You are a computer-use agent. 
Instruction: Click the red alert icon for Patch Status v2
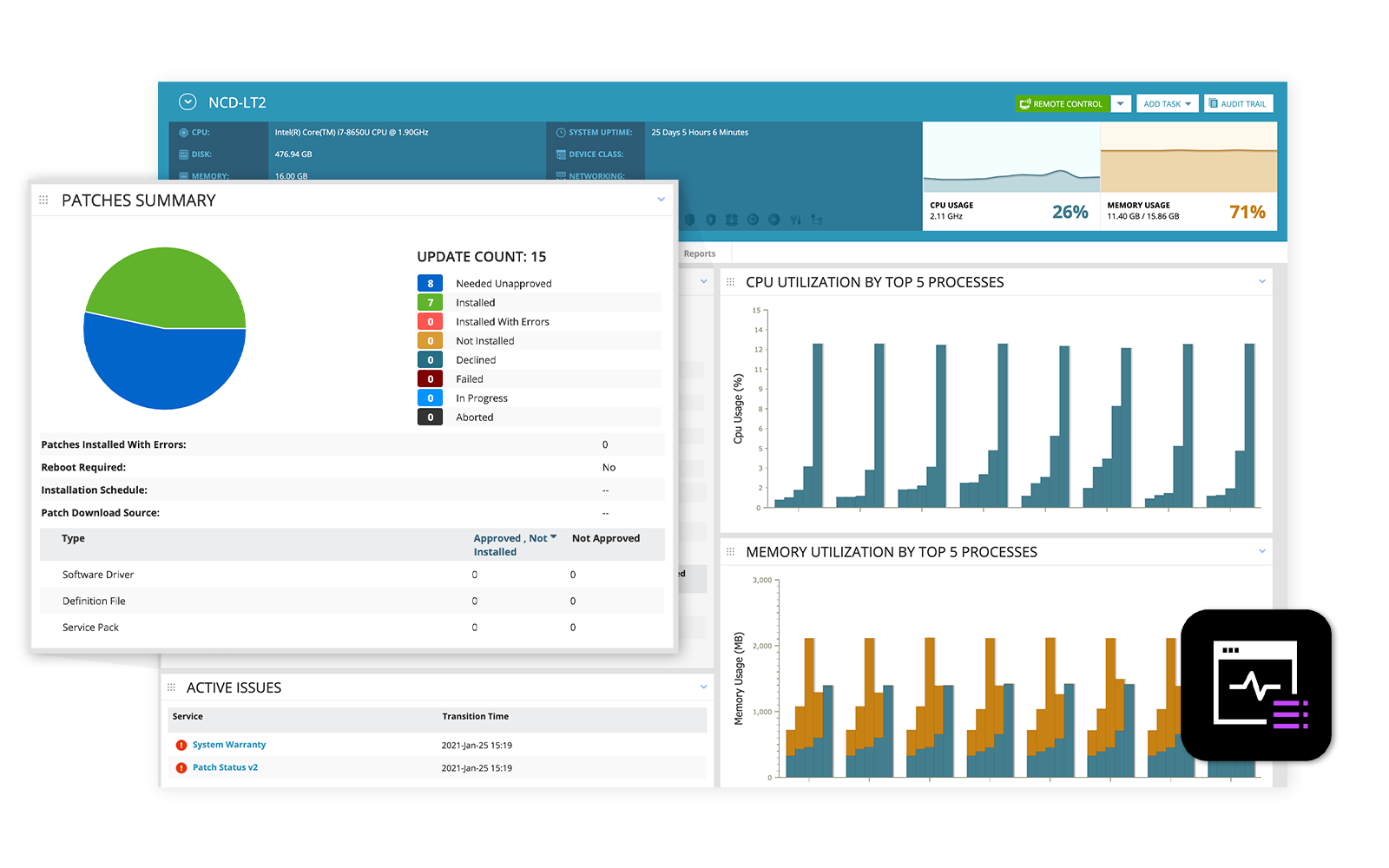[181, 768]
